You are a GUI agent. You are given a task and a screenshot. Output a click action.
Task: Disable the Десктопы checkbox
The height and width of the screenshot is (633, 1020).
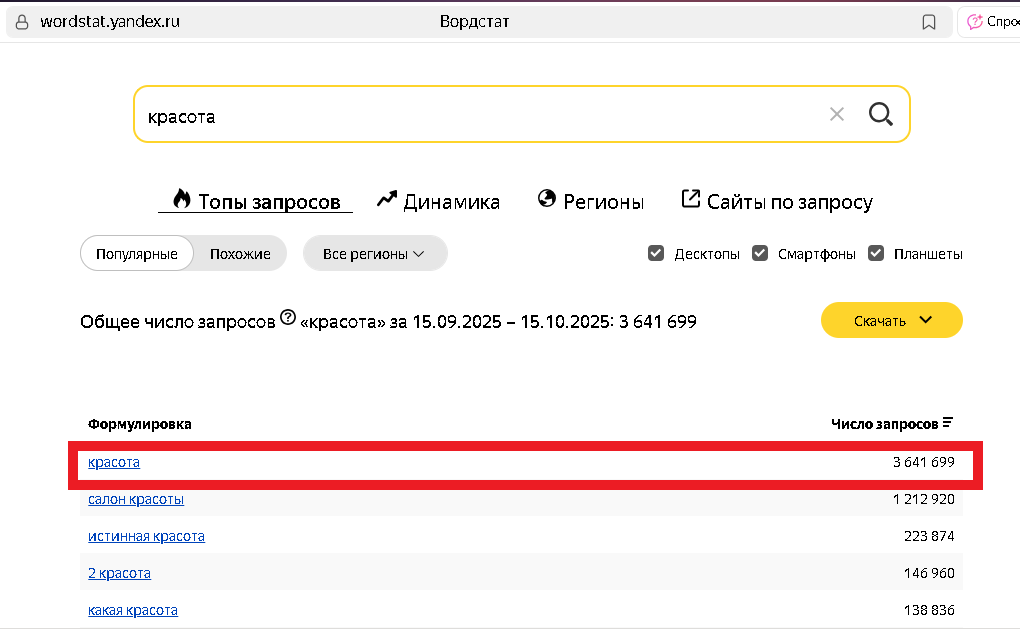[x=656, y=253]
